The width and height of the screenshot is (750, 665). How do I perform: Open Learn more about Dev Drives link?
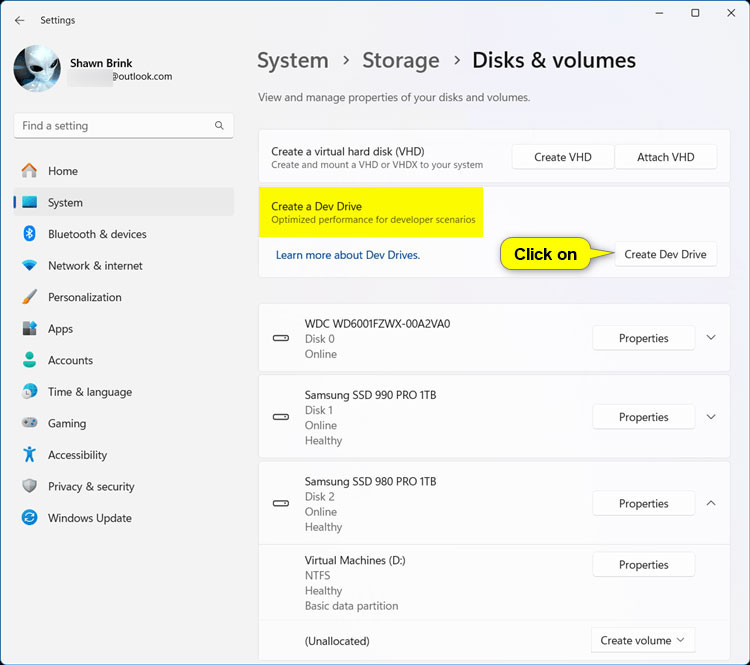(348, 255)
